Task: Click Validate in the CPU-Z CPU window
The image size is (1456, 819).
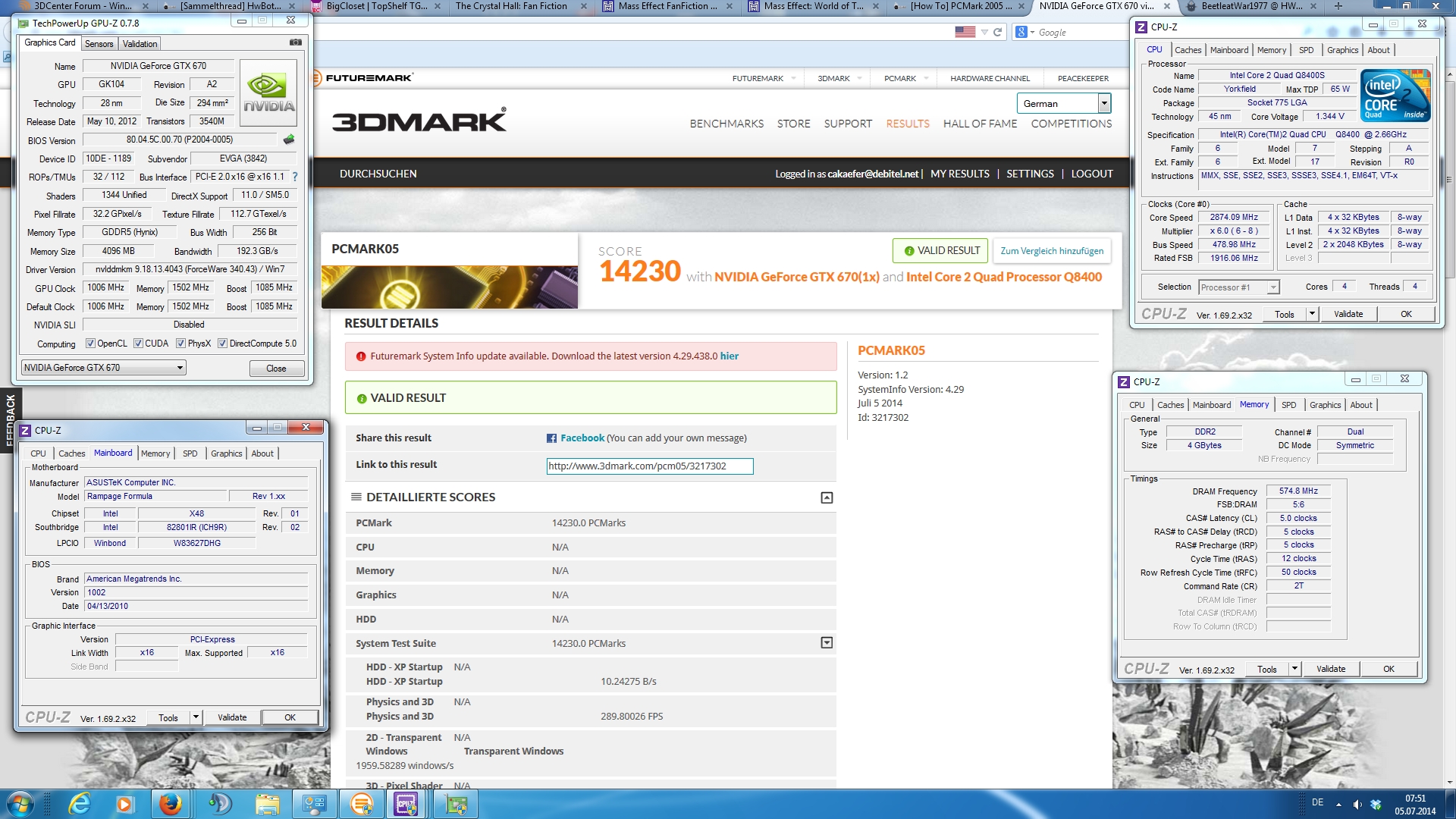Action: 1348,314
